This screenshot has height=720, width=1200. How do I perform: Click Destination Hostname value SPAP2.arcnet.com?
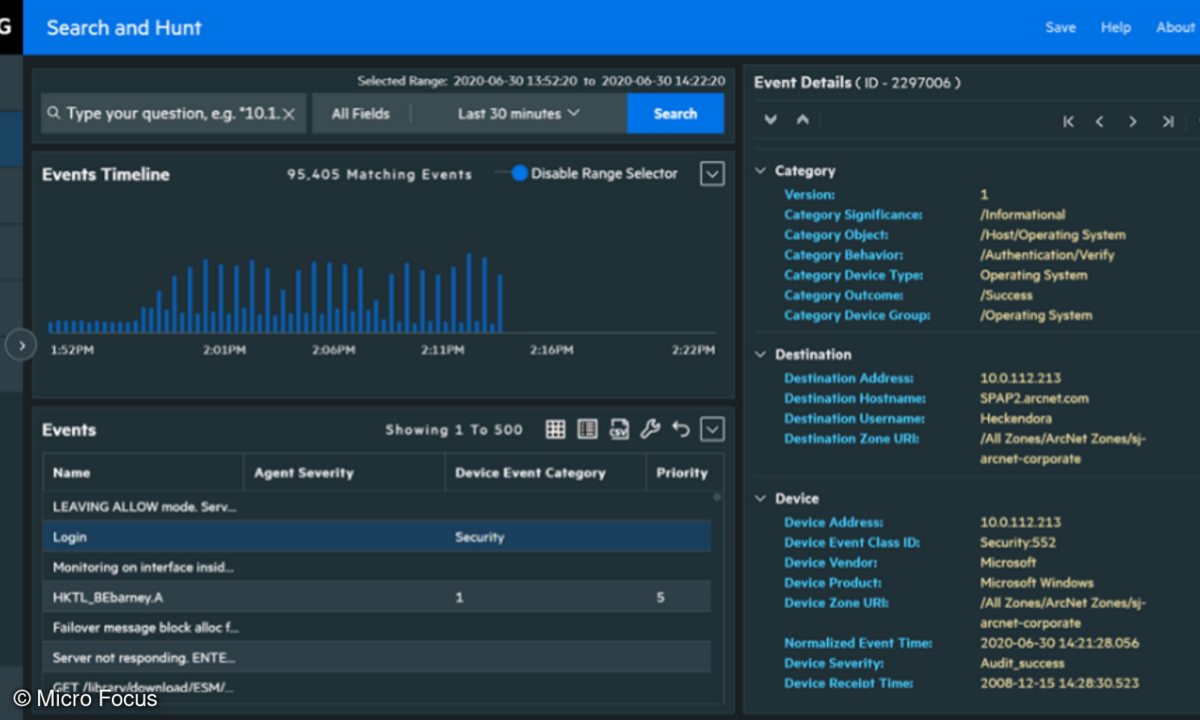(x=1034, y=399)
